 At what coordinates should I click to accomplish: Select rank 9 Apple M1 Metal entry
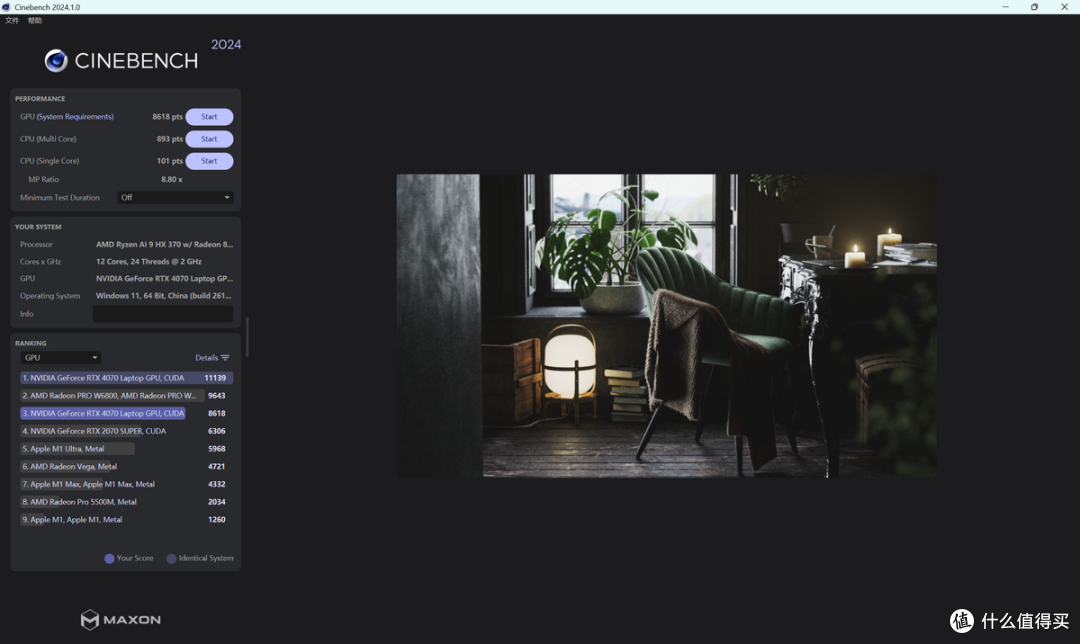[x=126, y=519]
